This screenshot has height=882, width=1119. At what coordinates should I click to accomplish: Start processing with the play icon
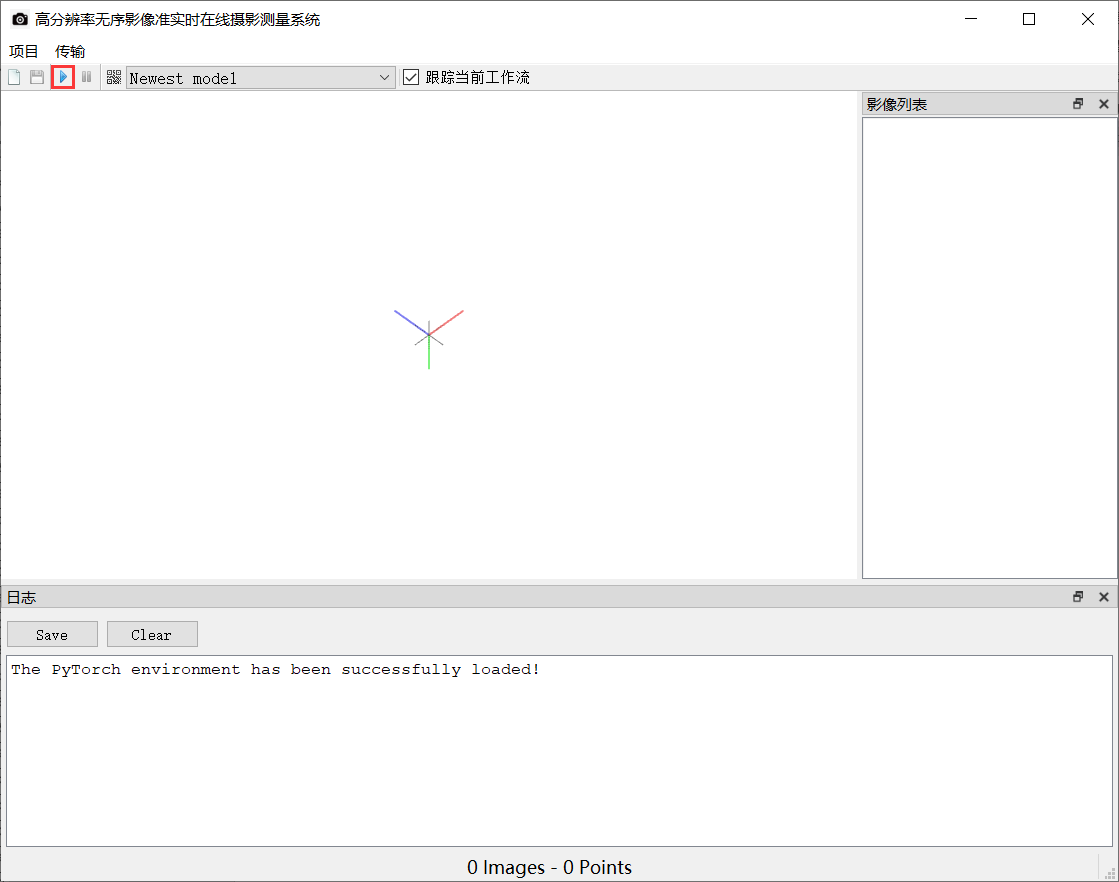(x=63, y=77)
